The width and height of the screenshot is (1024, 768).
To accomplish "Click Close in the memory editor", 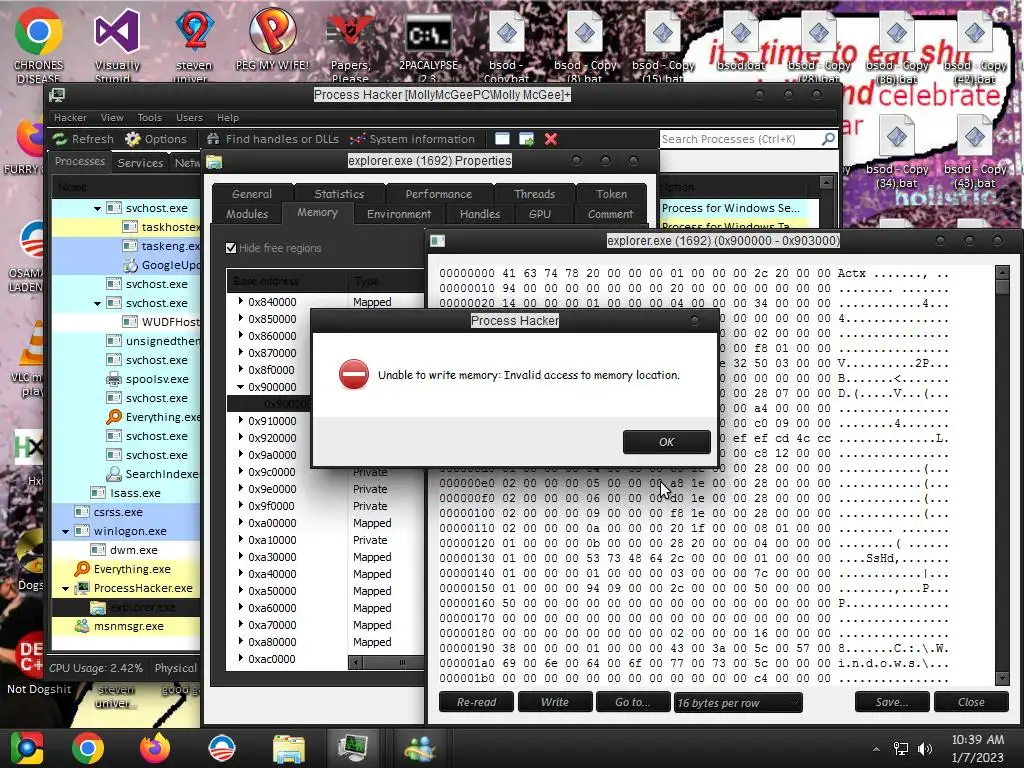I will pos(970,702).
